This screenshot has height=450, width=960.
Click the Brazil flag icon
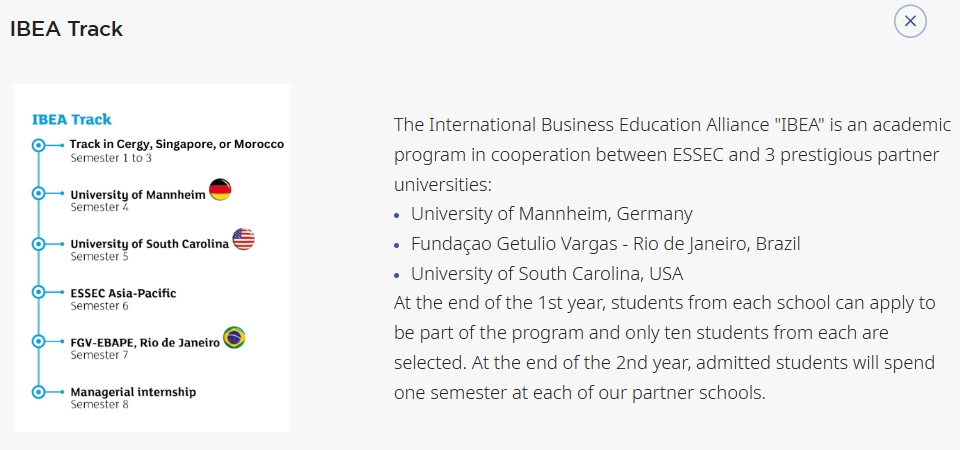(234, 337)
